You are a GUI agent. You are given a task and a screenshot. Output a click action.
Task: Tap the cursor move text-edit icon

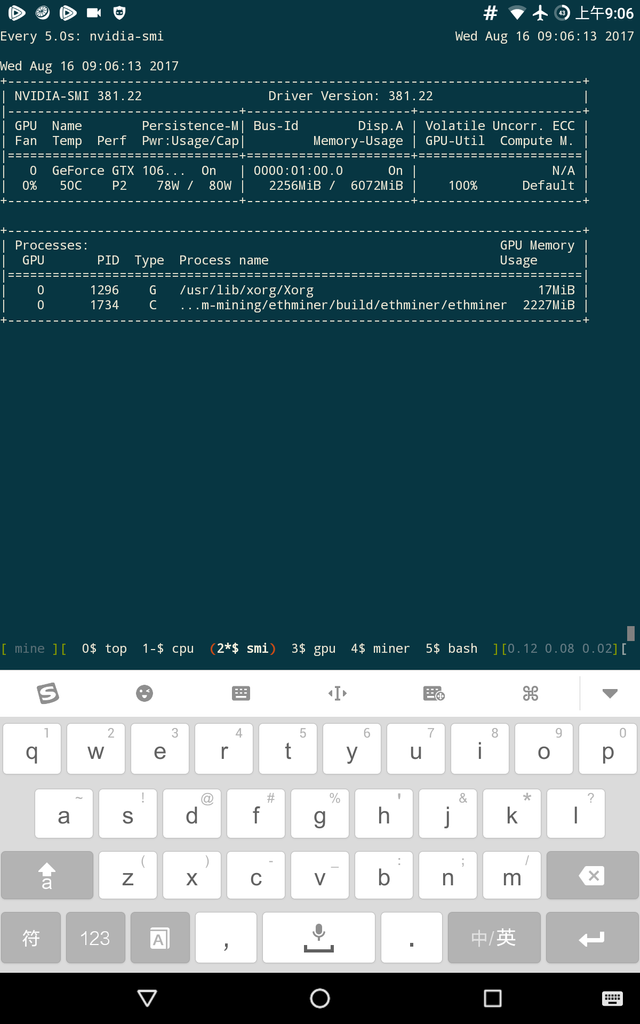coord(337,693)
